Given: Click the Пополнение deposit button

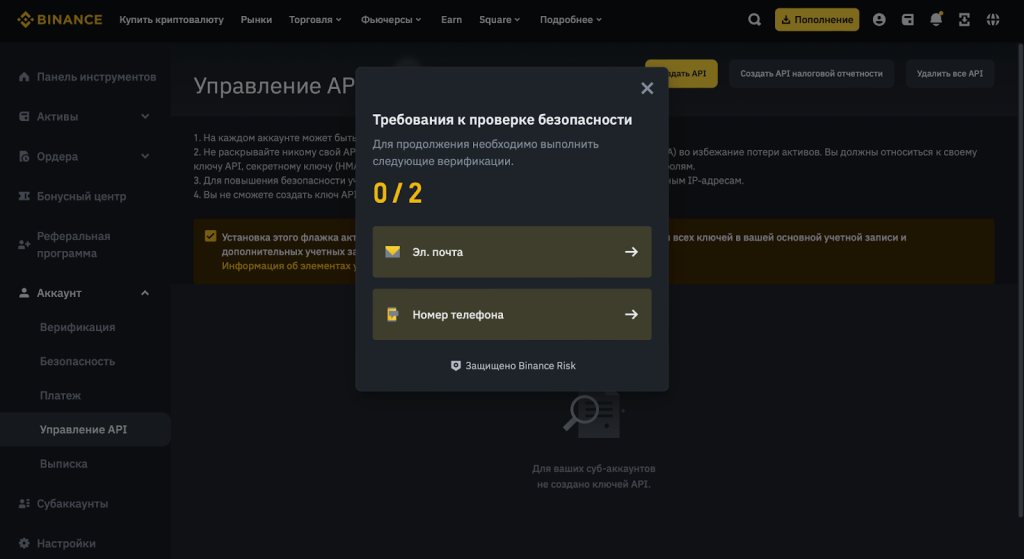Looking at the screenshot, I should (817, 20).
